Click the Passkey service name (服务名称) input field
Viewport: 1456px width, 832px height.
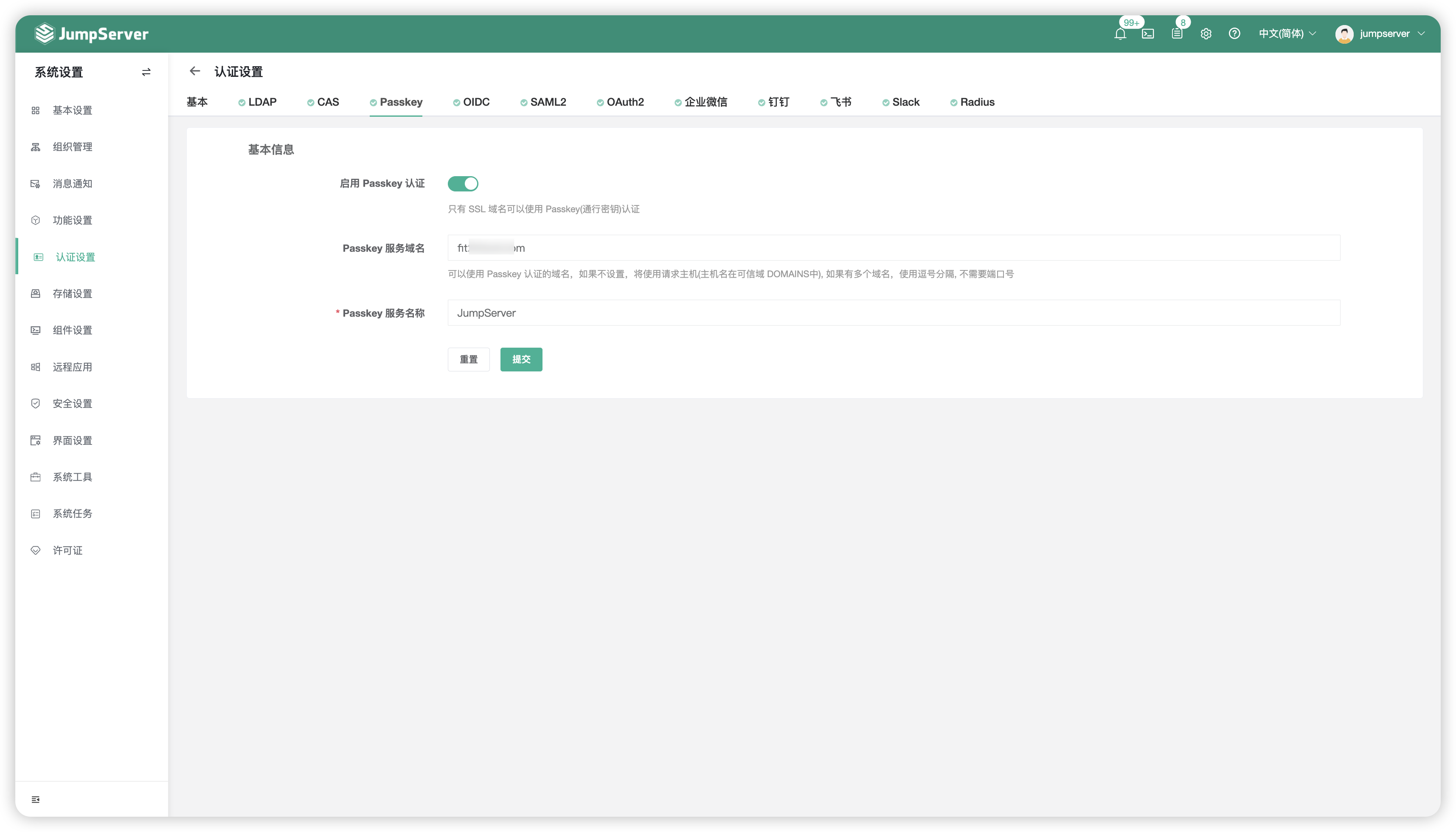894,313
